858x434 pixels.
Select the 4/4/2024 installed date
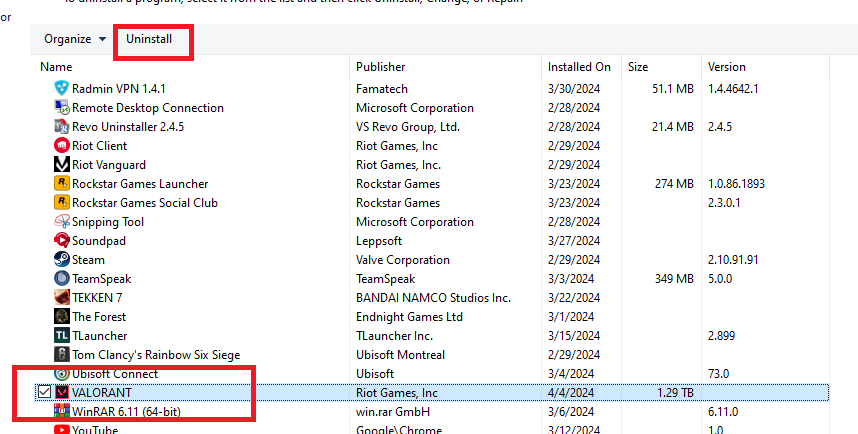(x=571, y=393)
